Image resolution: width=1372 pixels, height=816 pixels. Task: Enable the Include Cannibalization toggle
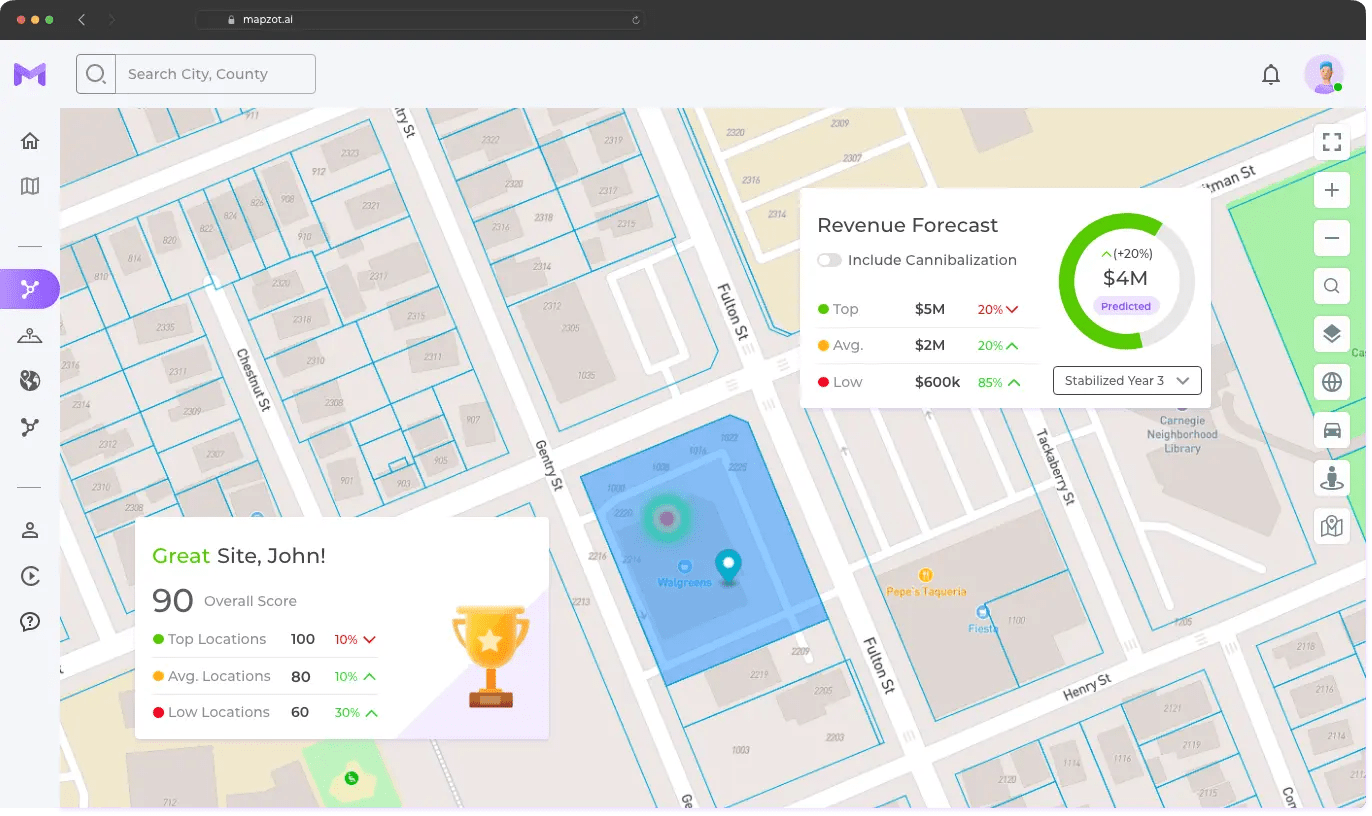click(x=829, y=260)
